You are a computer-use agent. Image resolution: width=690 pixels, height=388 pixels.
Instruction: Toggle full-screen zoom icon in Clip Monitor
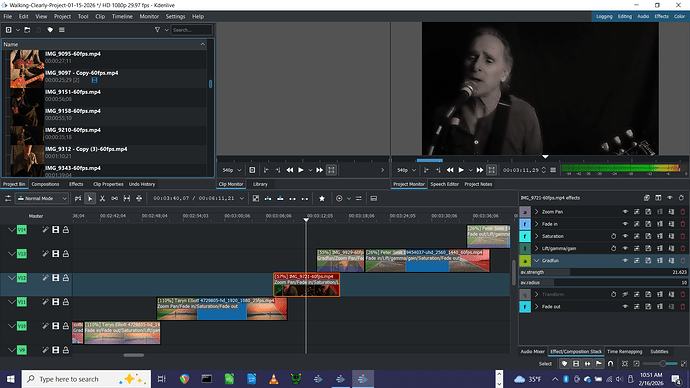coord(331,170)
